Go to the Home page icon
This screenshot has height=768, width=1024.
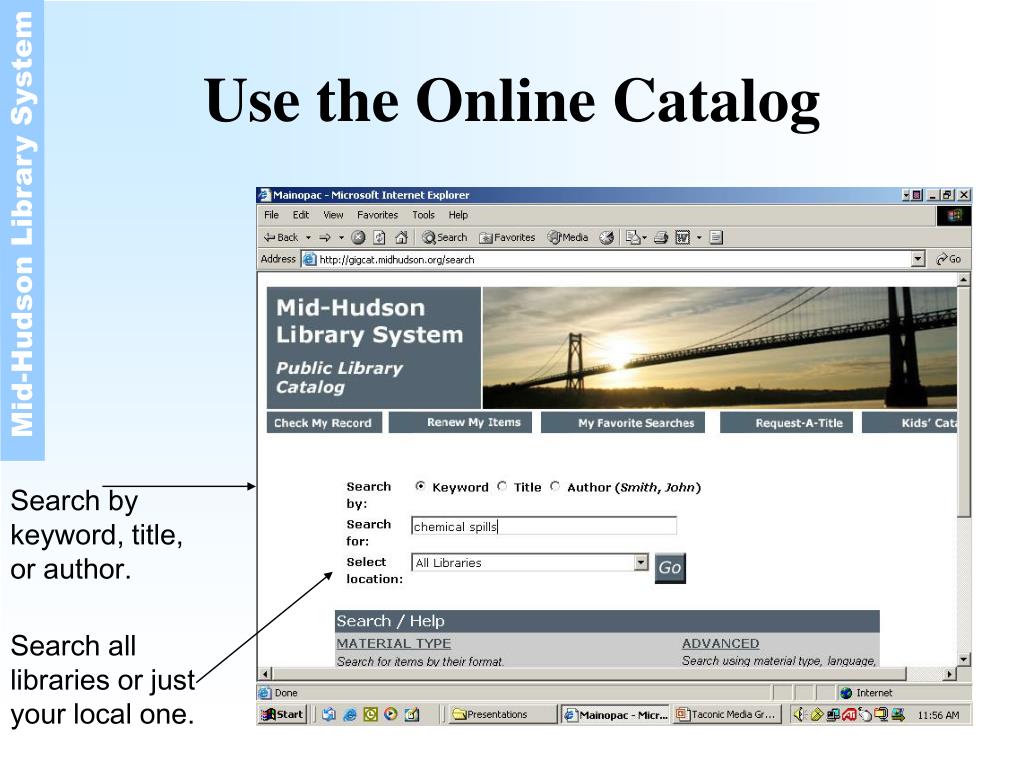click(x=402, y=238)
